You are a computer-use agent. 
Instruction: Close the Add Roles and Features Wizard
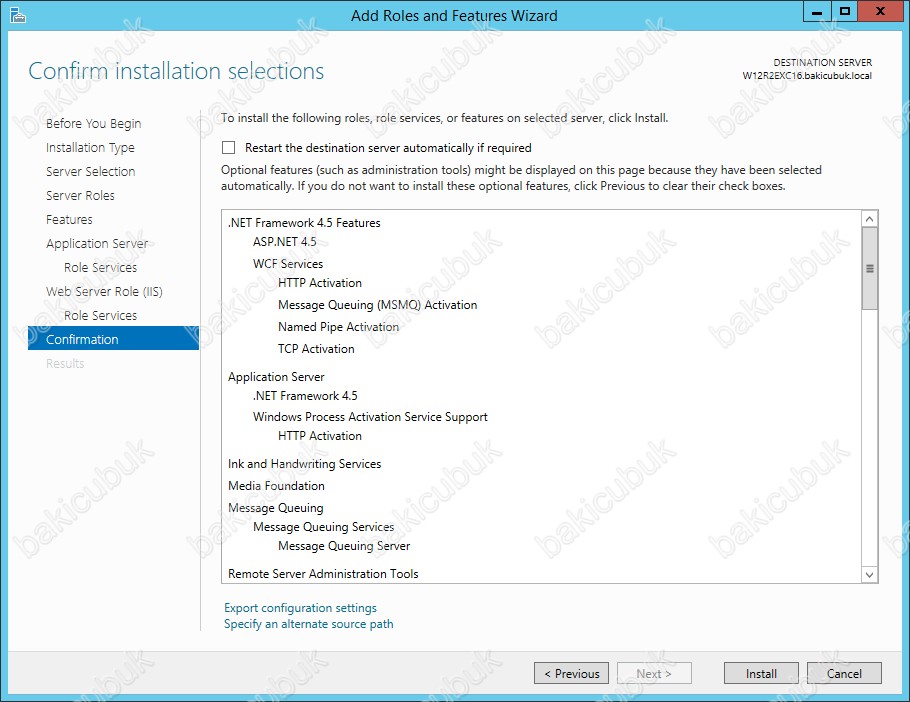[x=880, y=12]
